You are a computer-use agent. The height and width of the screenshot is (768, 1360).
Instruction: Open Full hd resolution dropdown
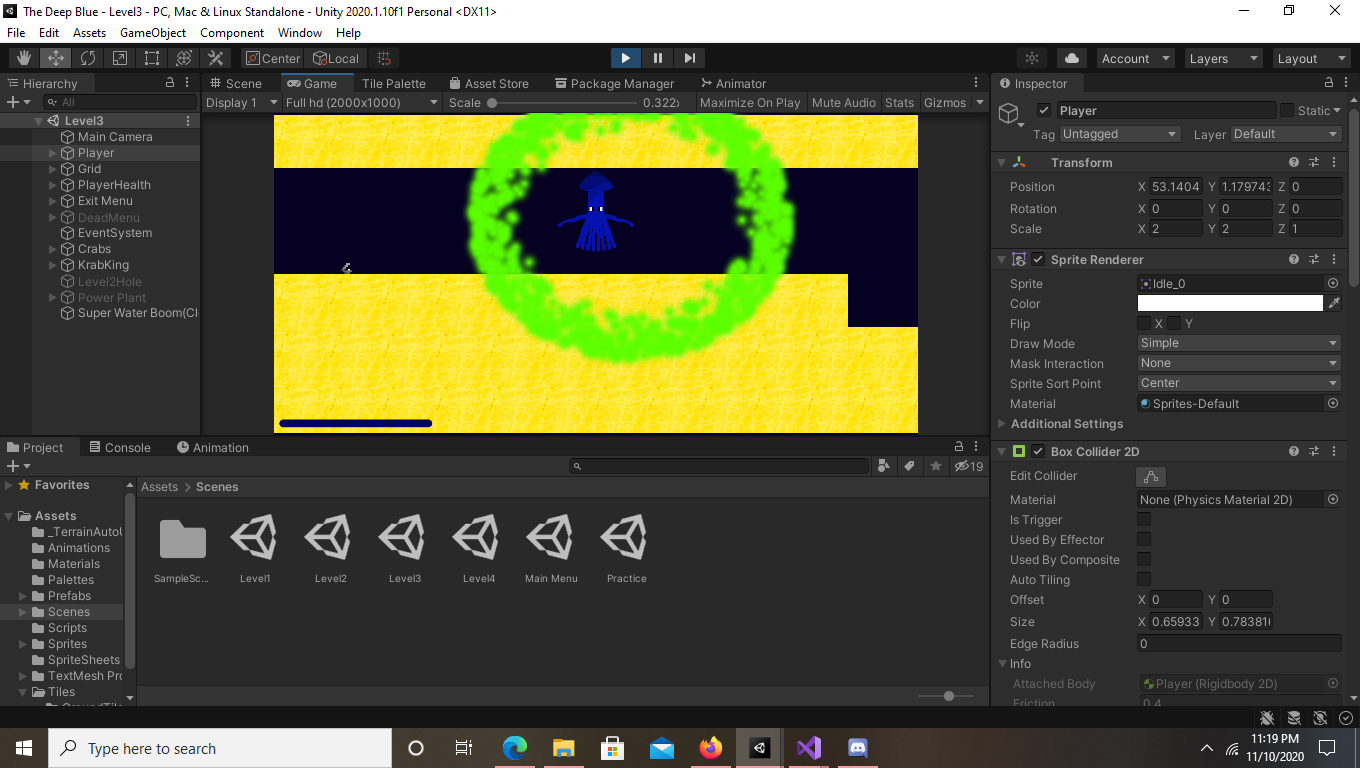(361, 102)
